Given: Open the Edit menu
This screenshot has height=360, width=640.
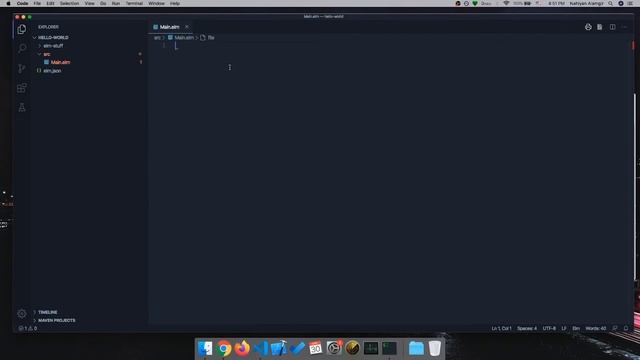Looking at the screenshot, I should (50, 3).
